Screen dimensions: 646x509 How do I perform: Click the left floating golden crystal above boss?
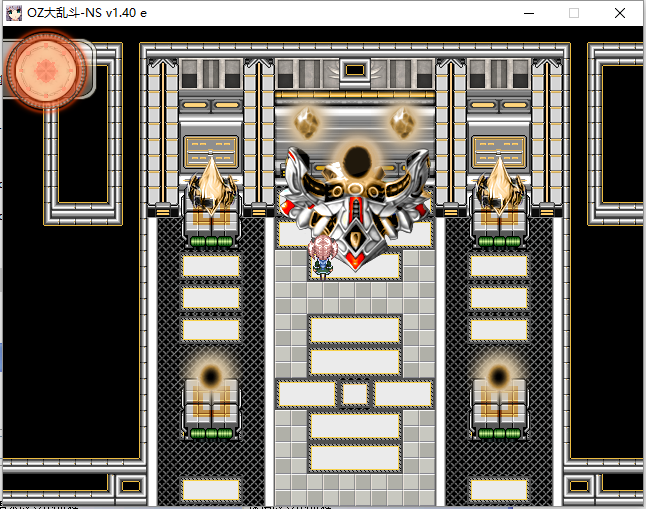tap(307, 122)
